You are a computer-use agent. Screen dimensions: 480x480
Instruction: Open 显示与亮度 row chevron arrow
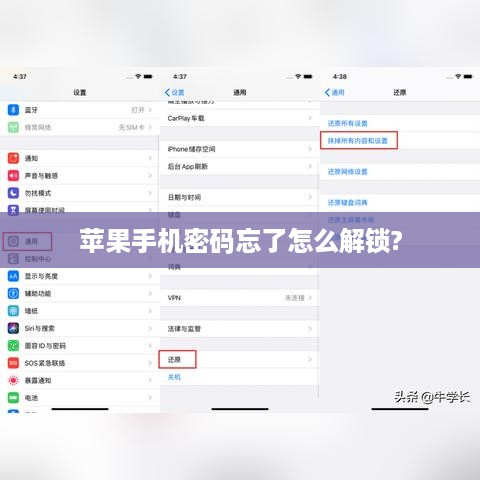click(150, 276)
